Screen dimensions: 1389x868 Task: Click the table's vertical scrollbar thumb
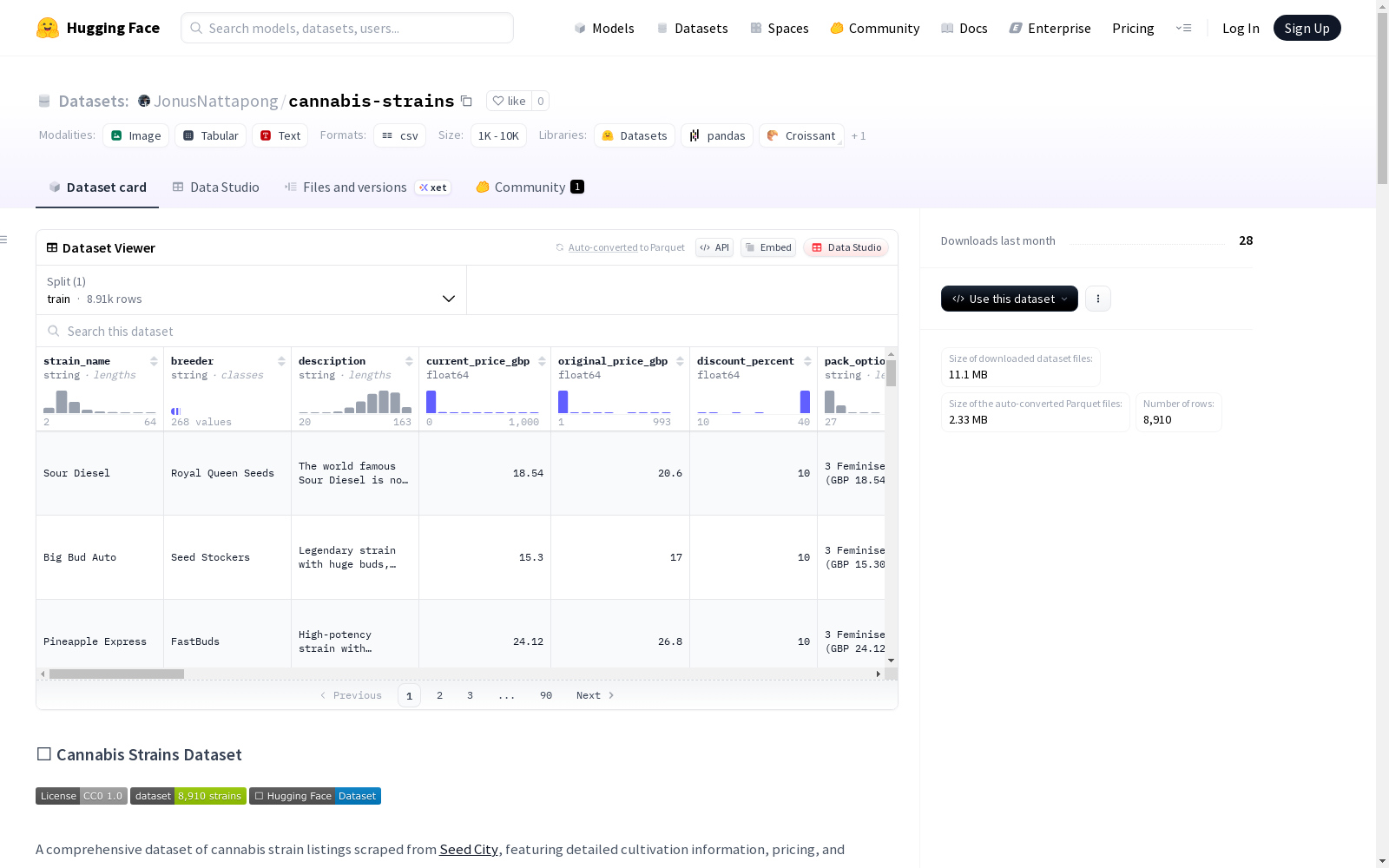click(x=891, y=373)
